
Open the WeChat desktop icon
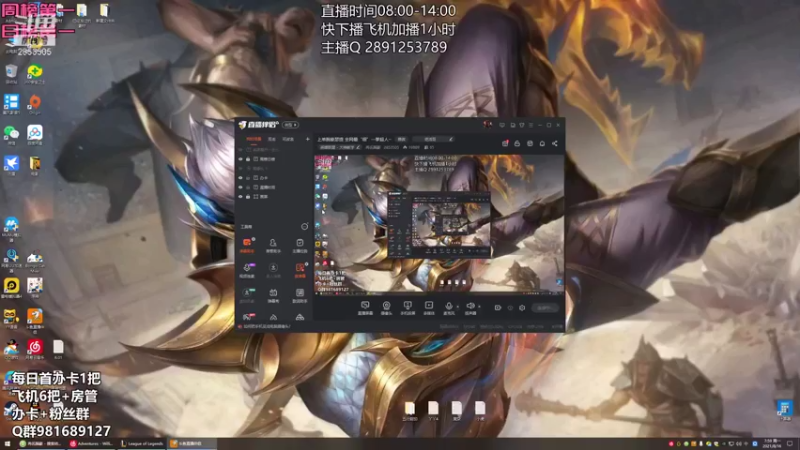click(x=11, y=135)
